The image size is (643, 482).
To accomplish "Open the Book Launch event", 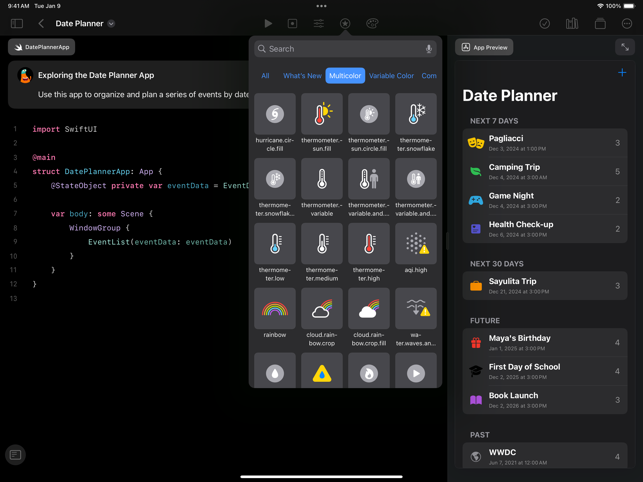I will [x=545, y=400].
